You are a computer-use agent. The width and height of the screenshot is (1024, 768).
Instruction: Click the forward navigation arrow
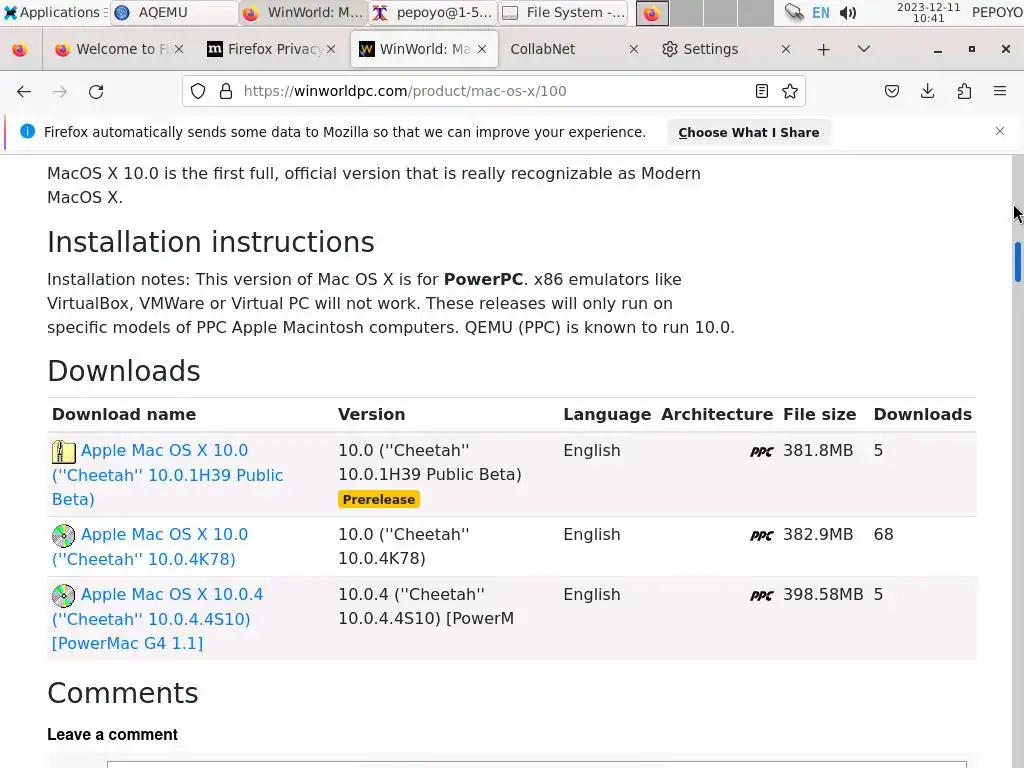click(60, 91)
